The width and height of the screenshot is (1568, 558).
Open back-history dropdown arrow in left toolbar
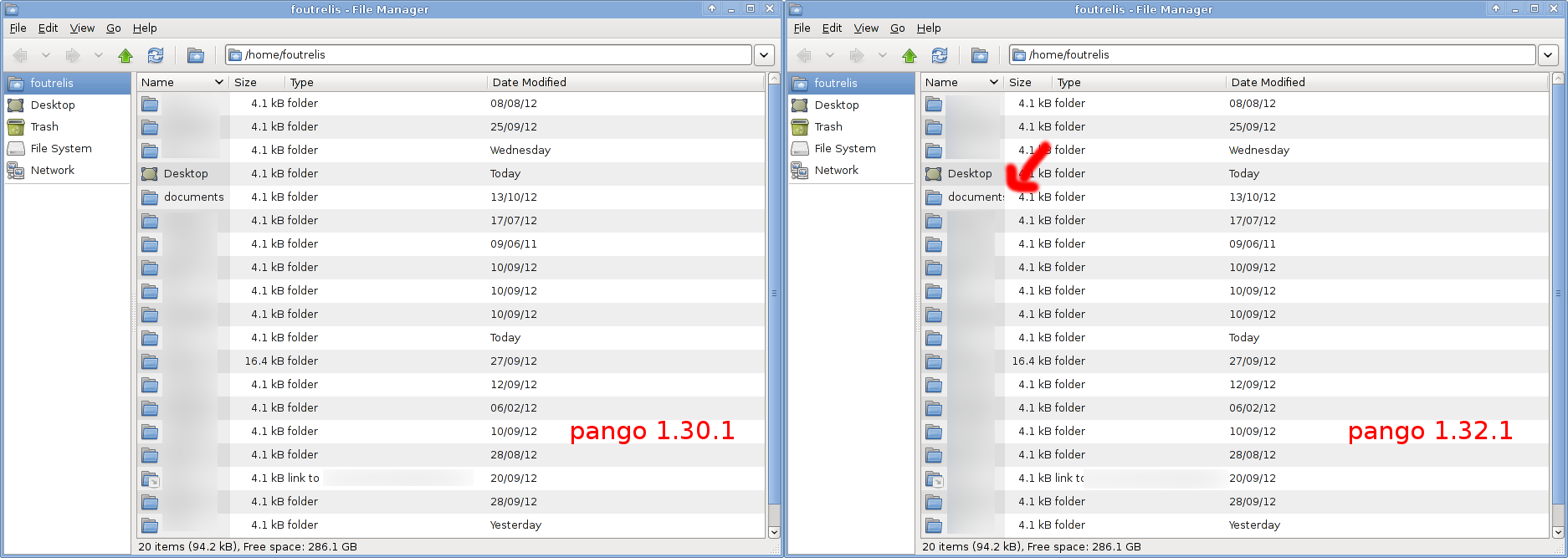[46, 55]
